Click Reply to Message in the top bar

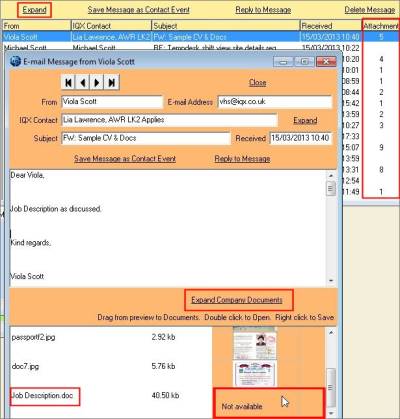263,10
